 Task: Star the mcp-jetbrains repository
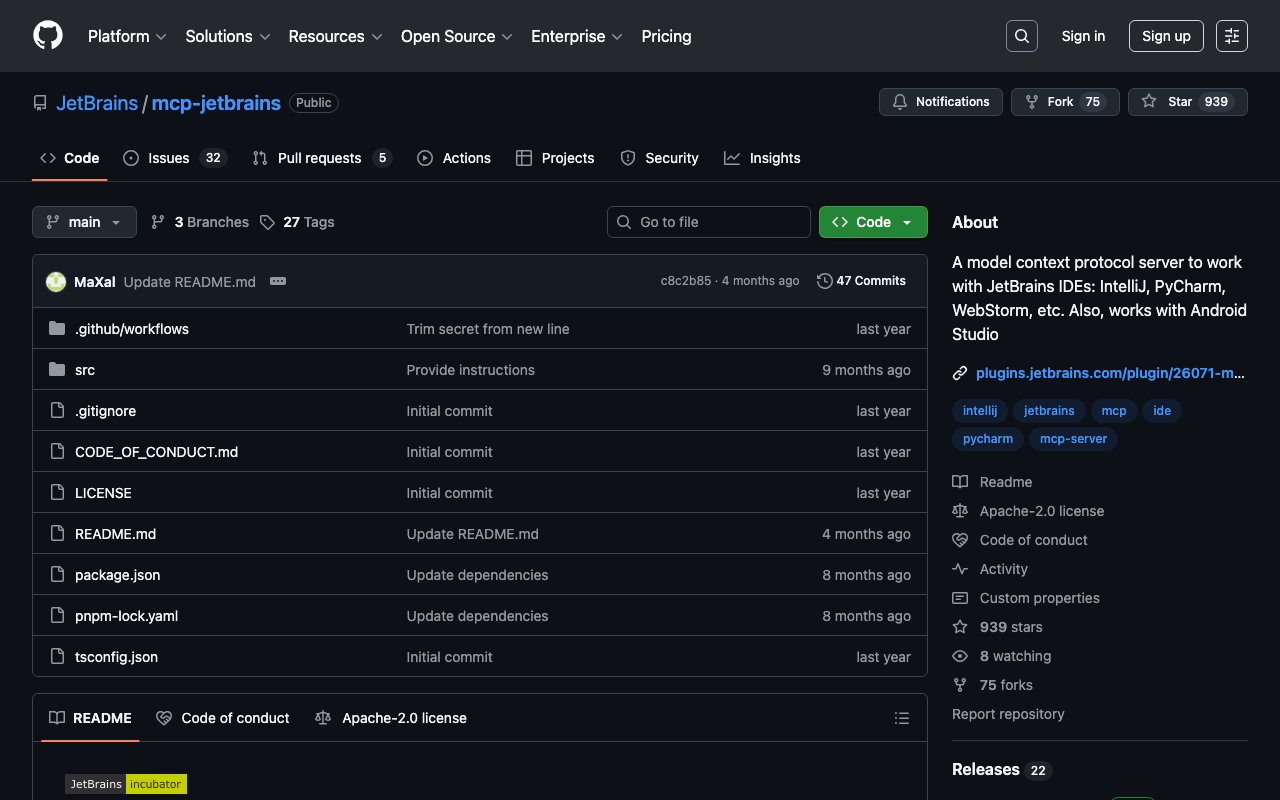[x=1187, y=102]
